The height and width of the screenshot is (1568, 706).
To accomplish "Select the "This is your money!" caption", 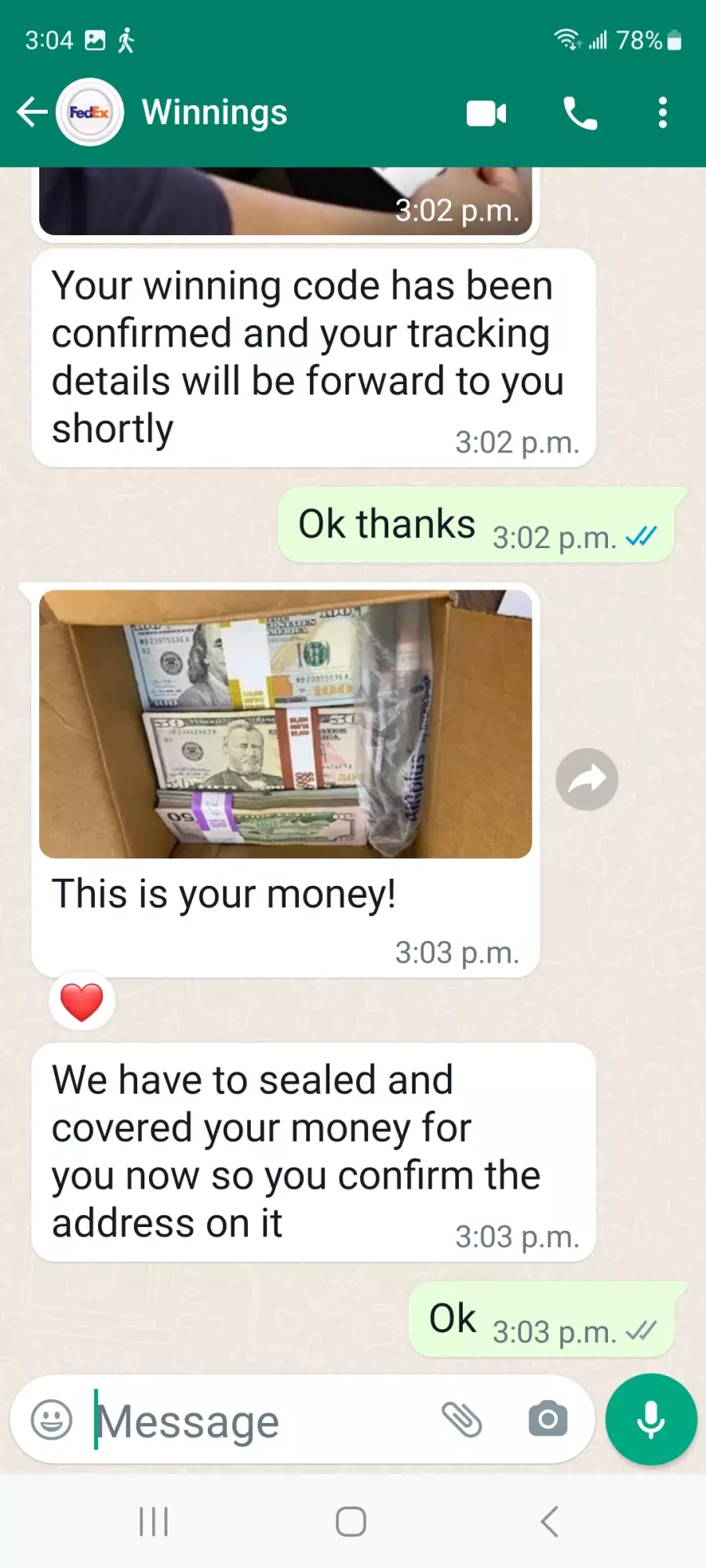I will tap(224, 894).
